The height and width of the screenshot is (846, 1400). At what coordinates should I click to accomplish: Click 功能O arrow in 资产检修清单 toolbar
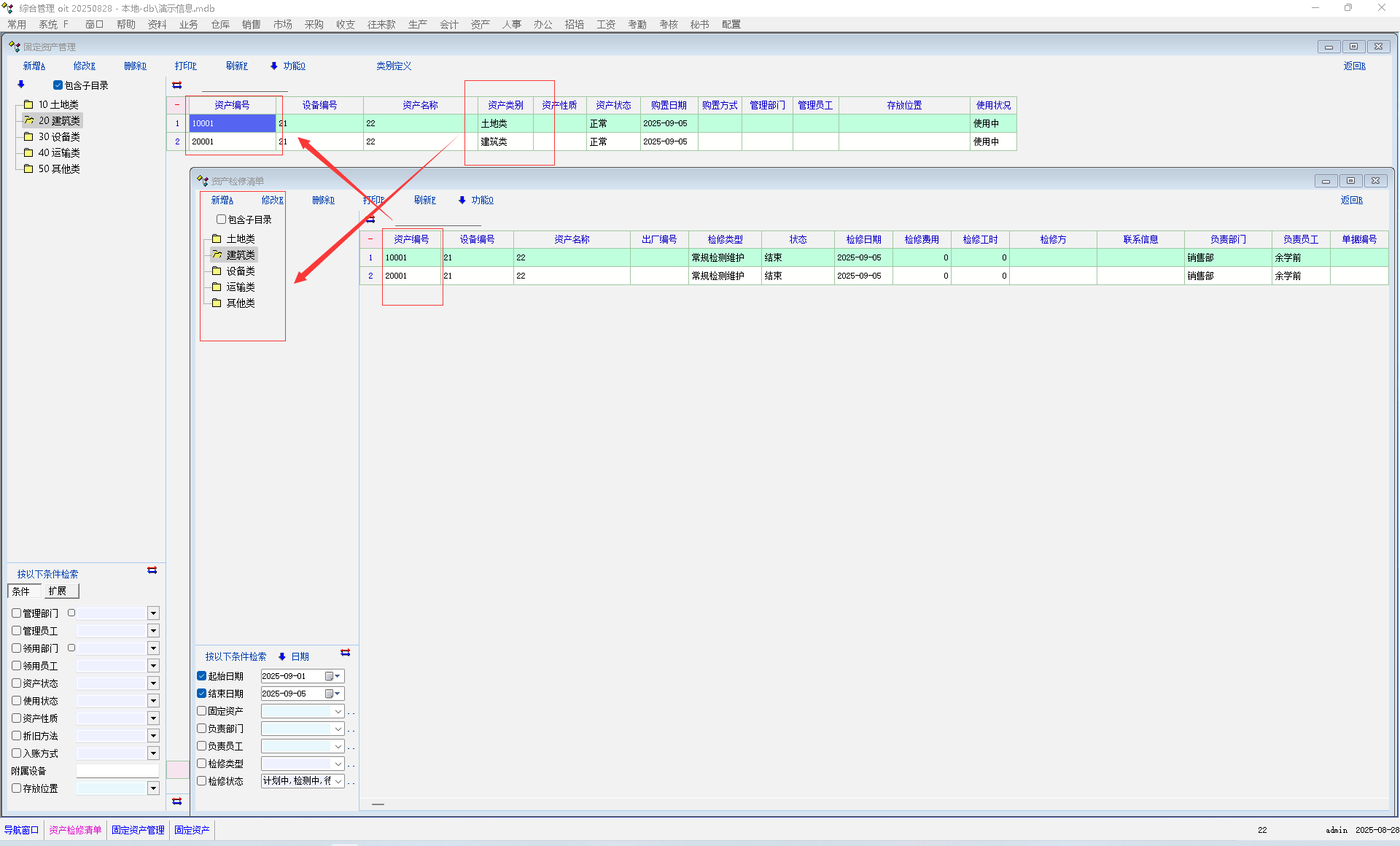462,200
